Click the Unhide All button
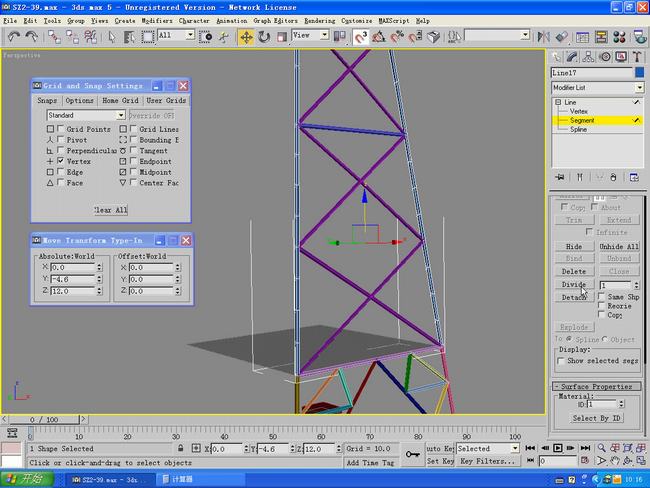The height and width of the screenshot is (488, 650). (x=619, y=246)
